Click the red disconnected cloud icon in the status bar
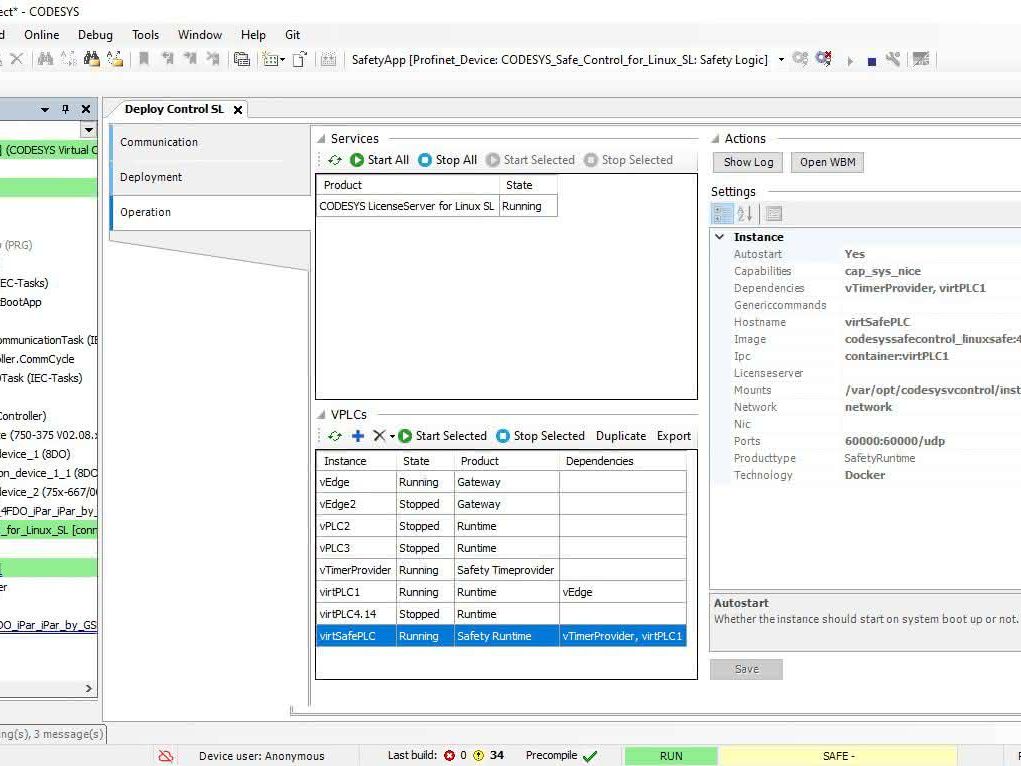1021x766 pixels. 166,756
